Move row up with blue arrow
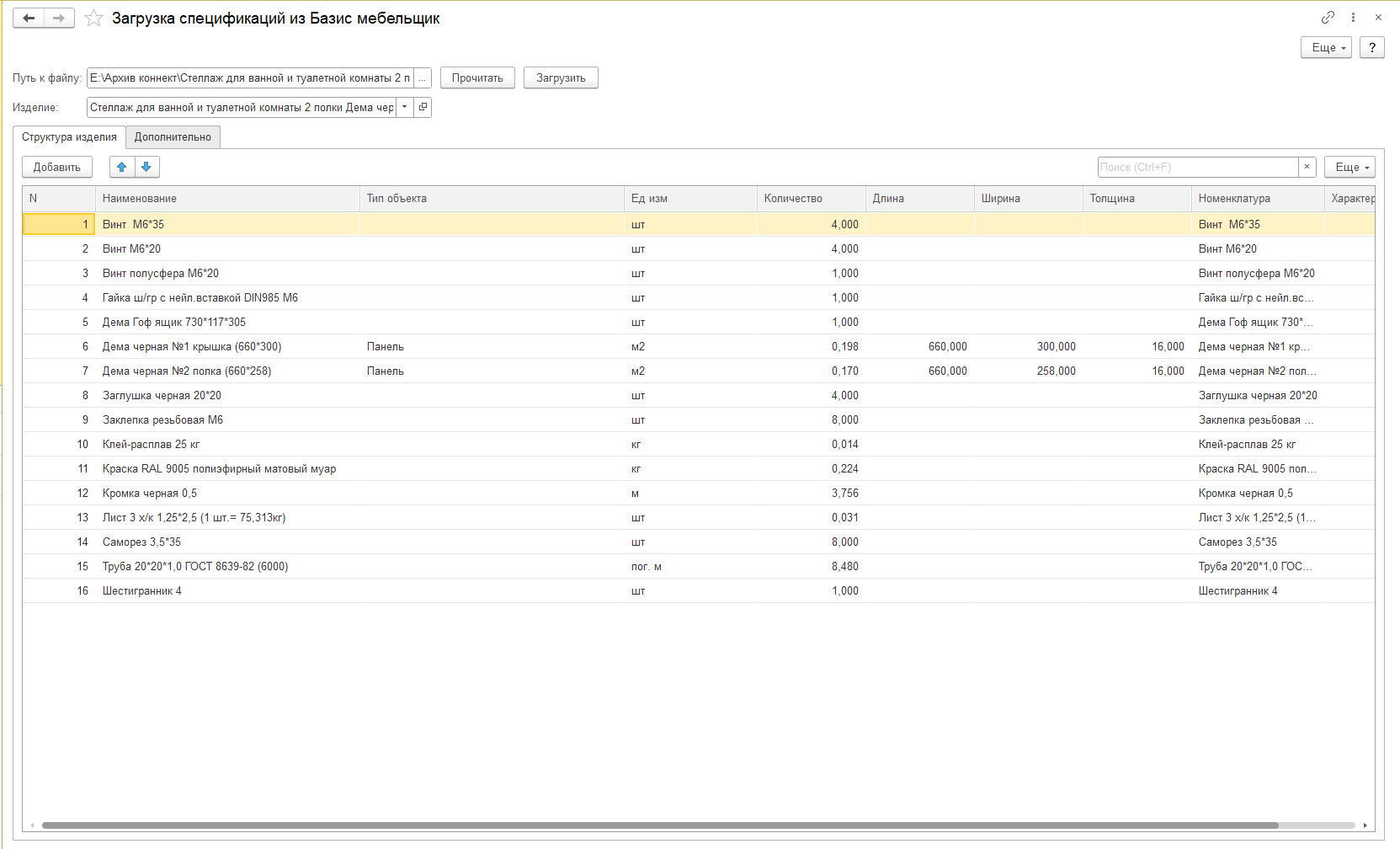 (122, 167)
